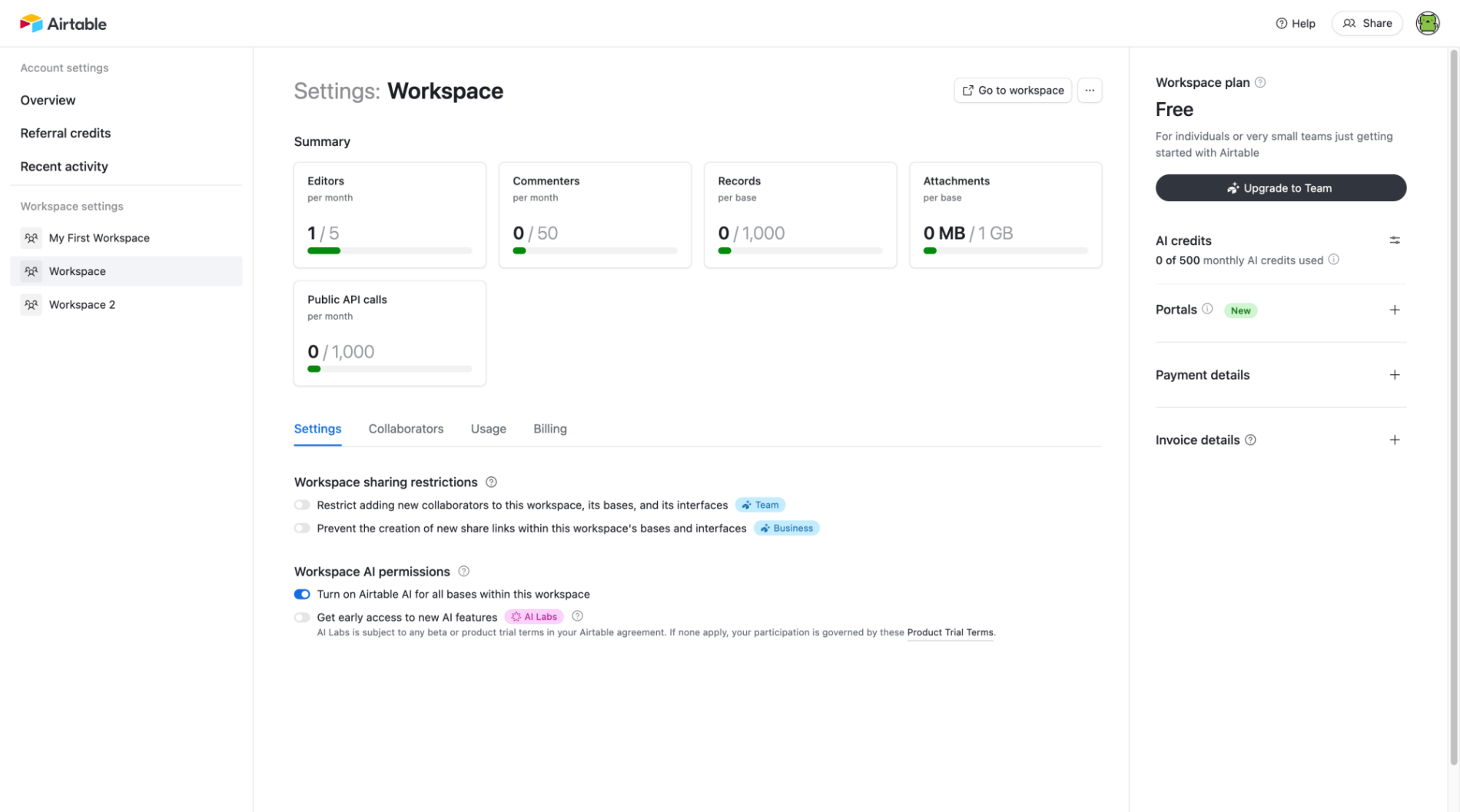Open AI credits settings sliders icon
This screenshot has height=812, width=1460.
point(1395,240)
